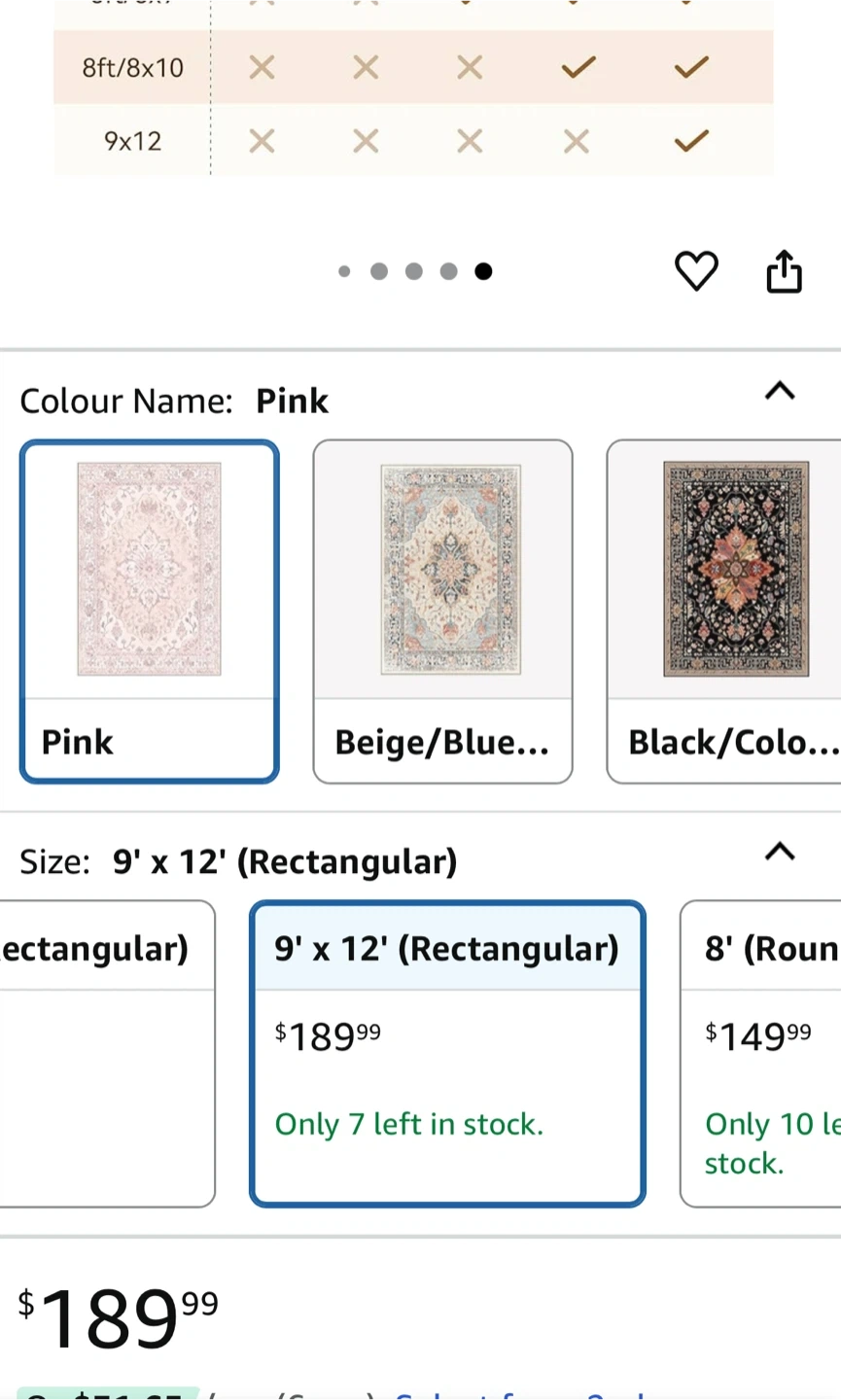The image size is (841, 1400).
Task: Tap the Black/Colo... colour label
Action: pyautogui.click(x=731, y=742)
